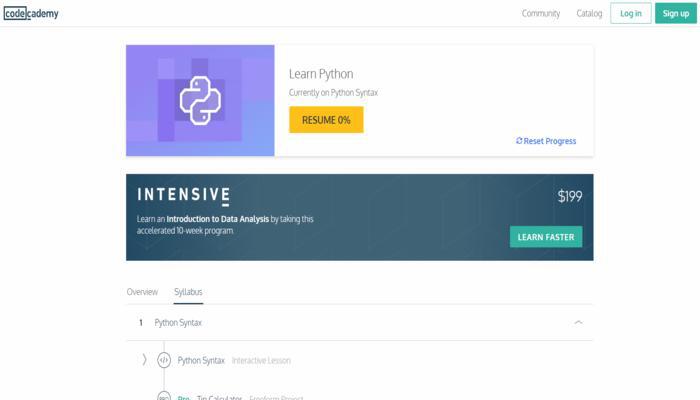Click the Log in button
Viewport: 700px width, 400px height.
[630, 13]
